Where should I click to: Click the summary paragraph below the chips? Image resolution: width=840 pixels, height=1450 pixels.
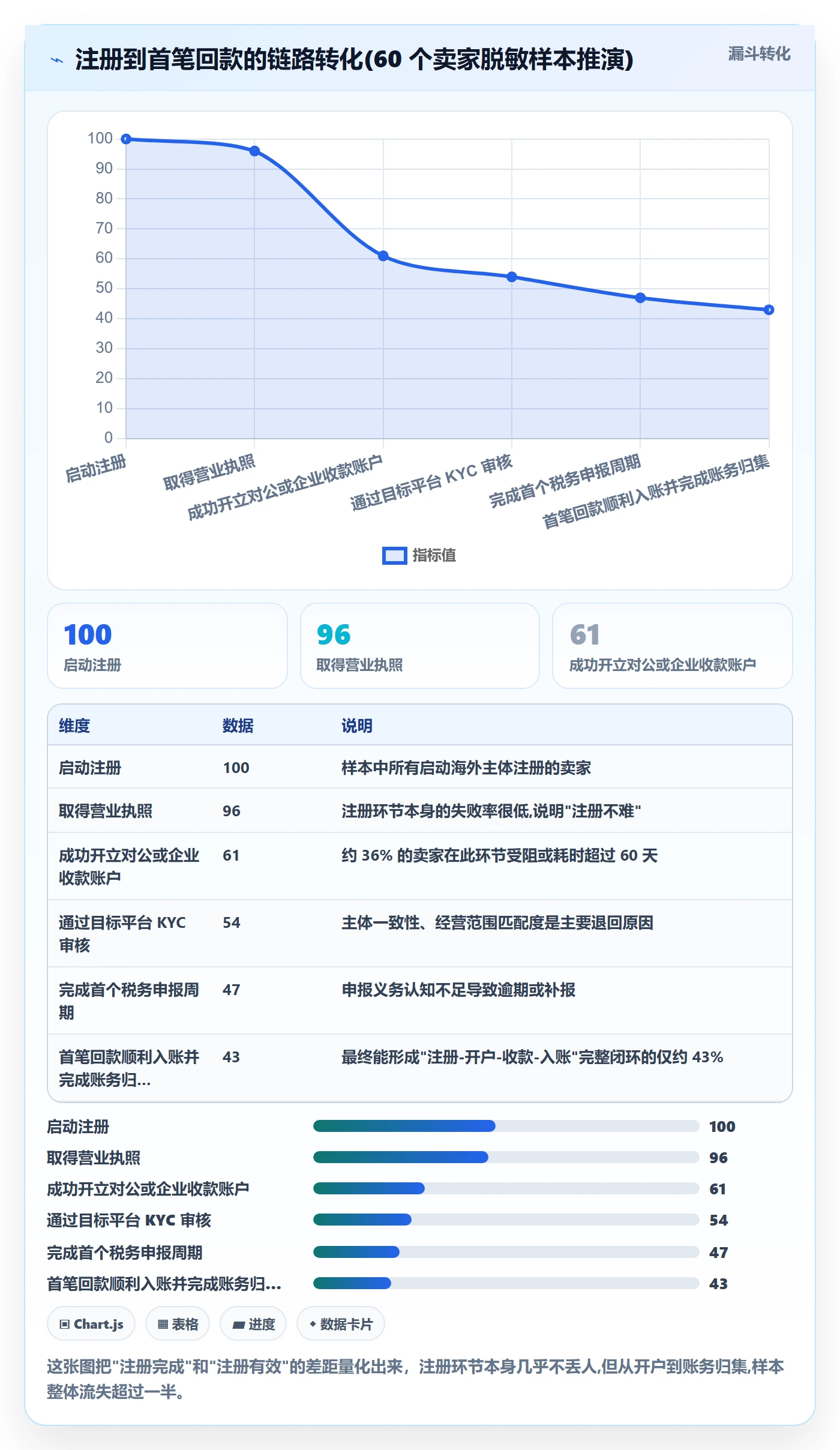415,1379
